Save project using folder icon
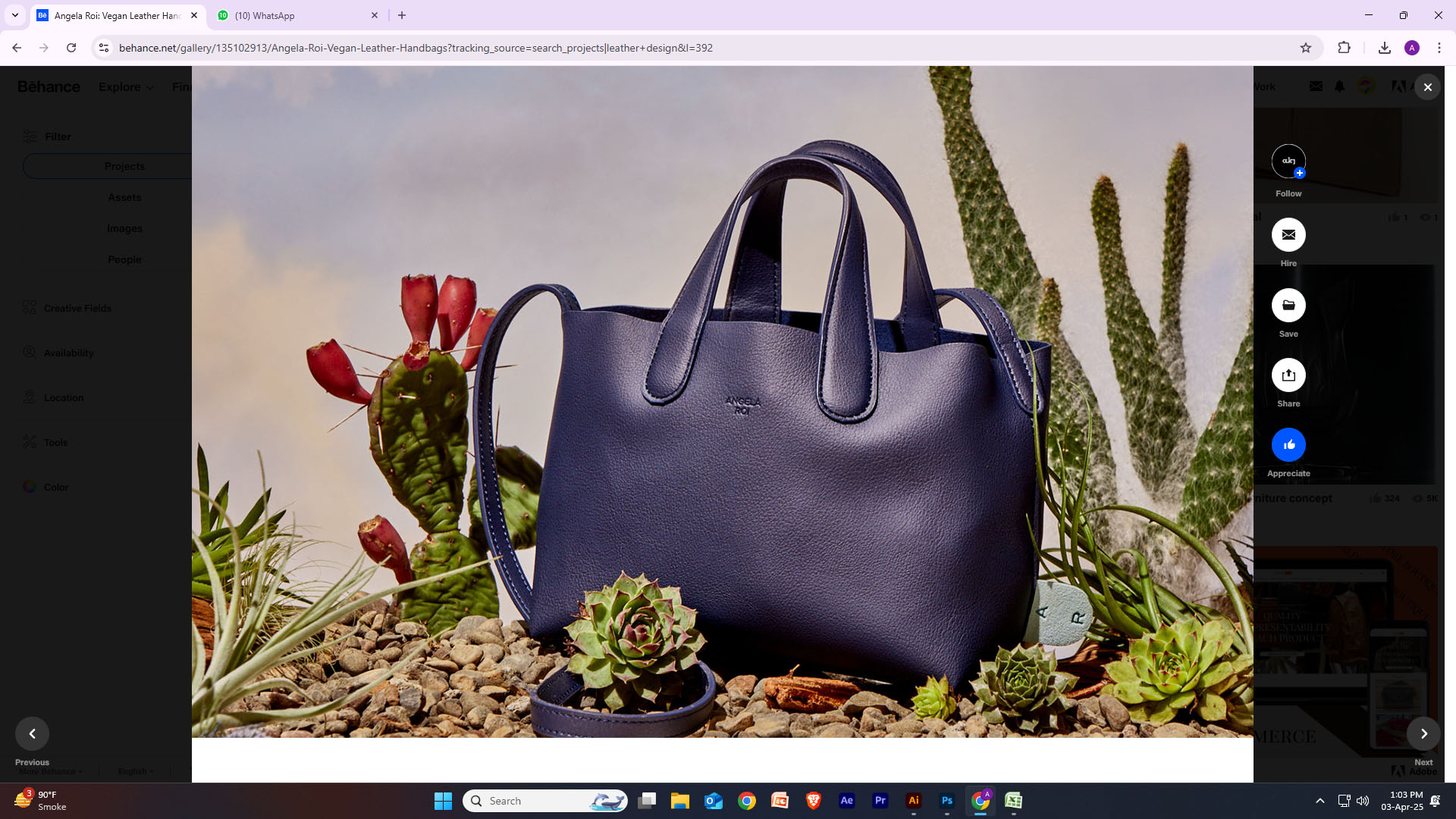This screenshot has height=819, width=1456. pos(1288,306)
